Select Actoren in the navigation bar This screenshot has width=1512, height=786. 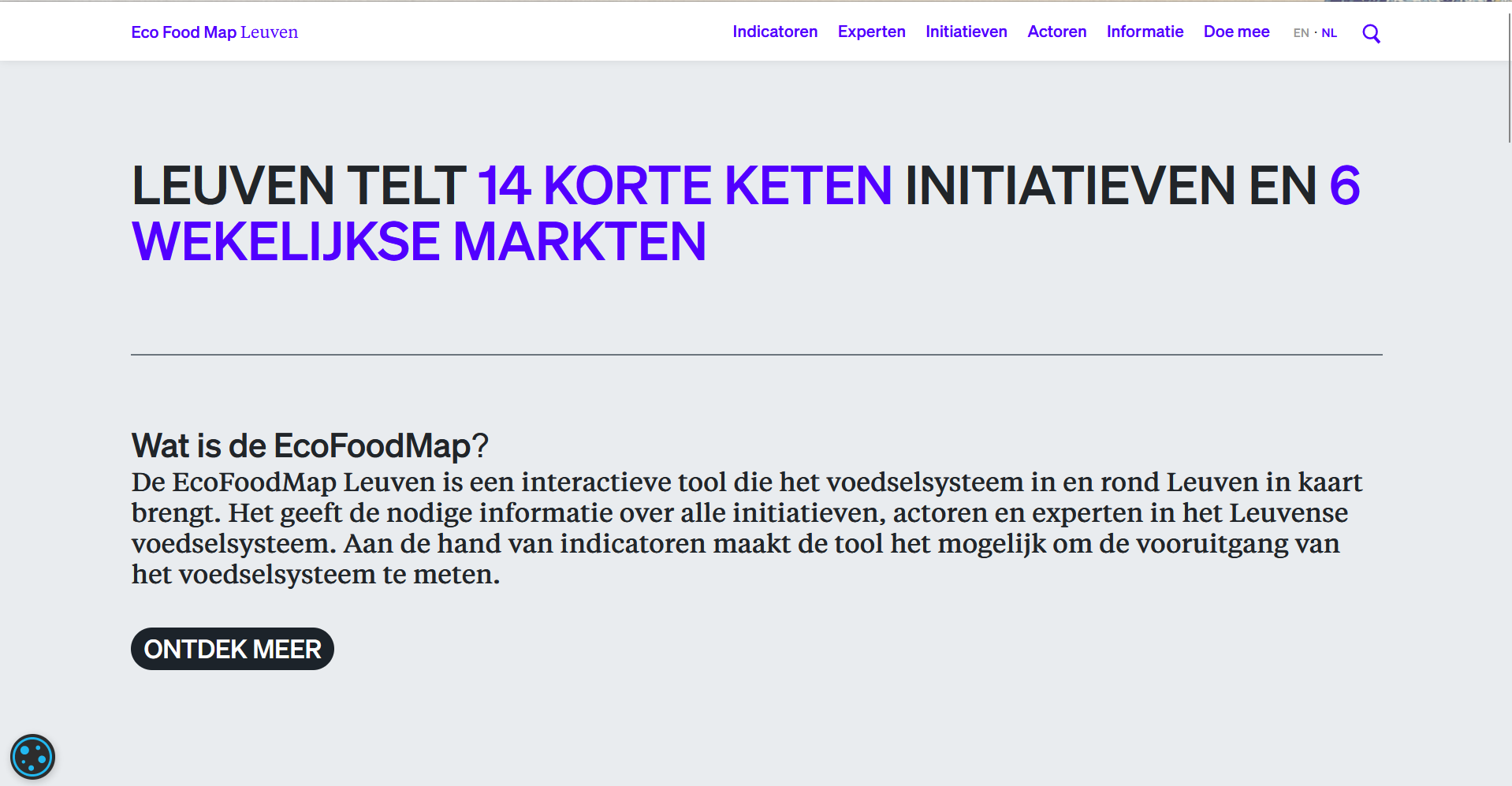pyautogui.click(x=1056, y=32)
